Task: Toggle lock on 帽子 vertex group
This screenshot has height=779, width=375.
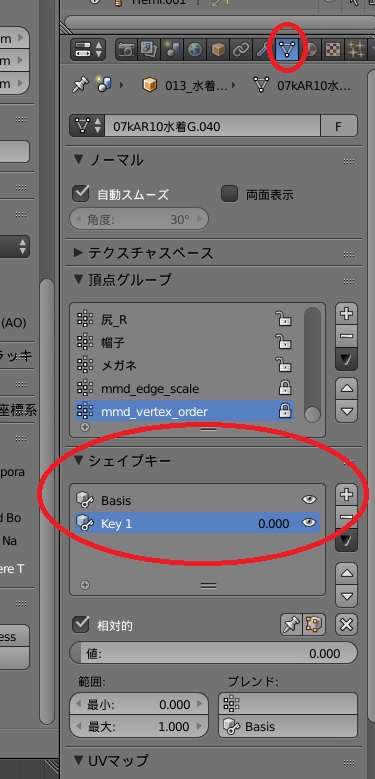Action: 284,342
